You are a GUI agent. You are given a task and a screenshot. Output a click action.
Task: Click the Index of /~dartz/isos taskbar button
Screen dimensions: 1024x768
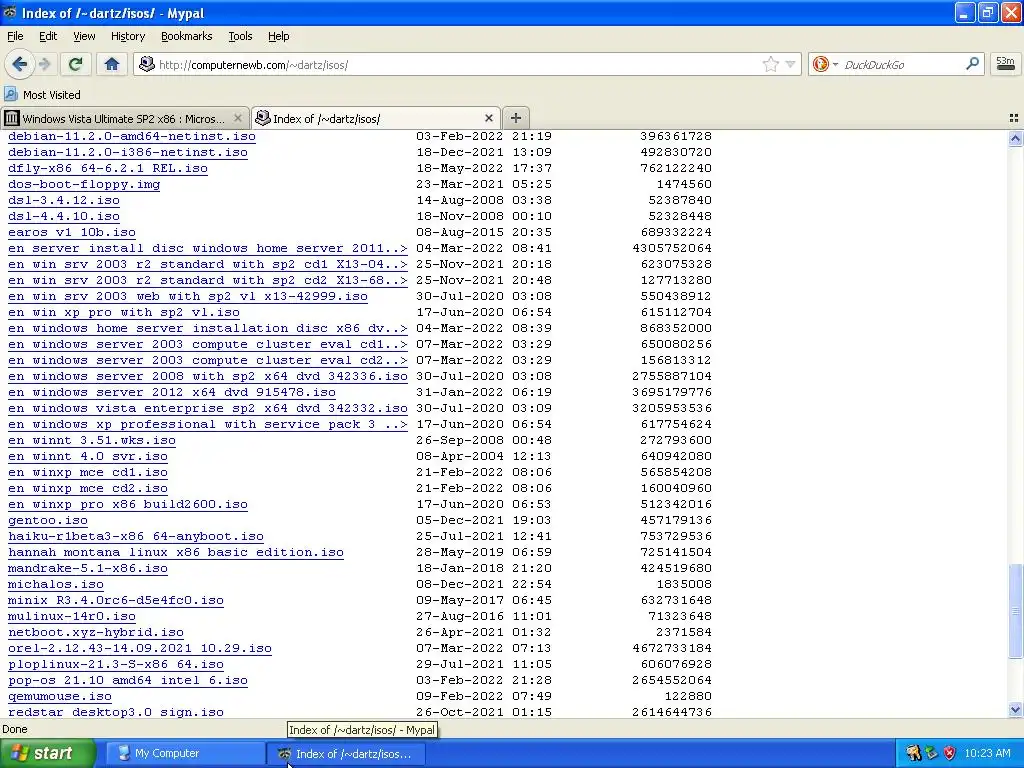click(346, 754)
